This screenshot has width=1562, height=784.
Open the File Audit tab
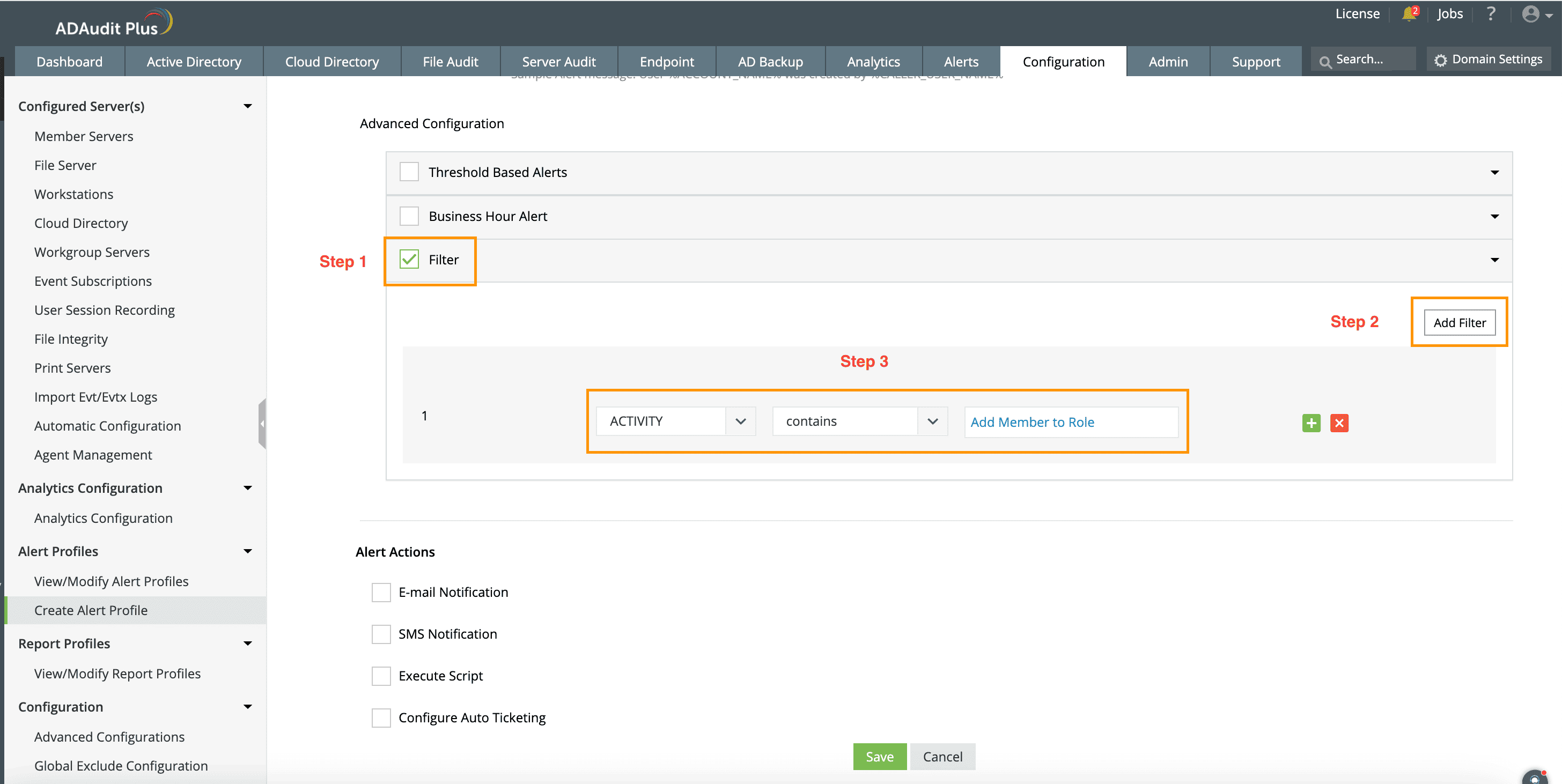(450, 62)
